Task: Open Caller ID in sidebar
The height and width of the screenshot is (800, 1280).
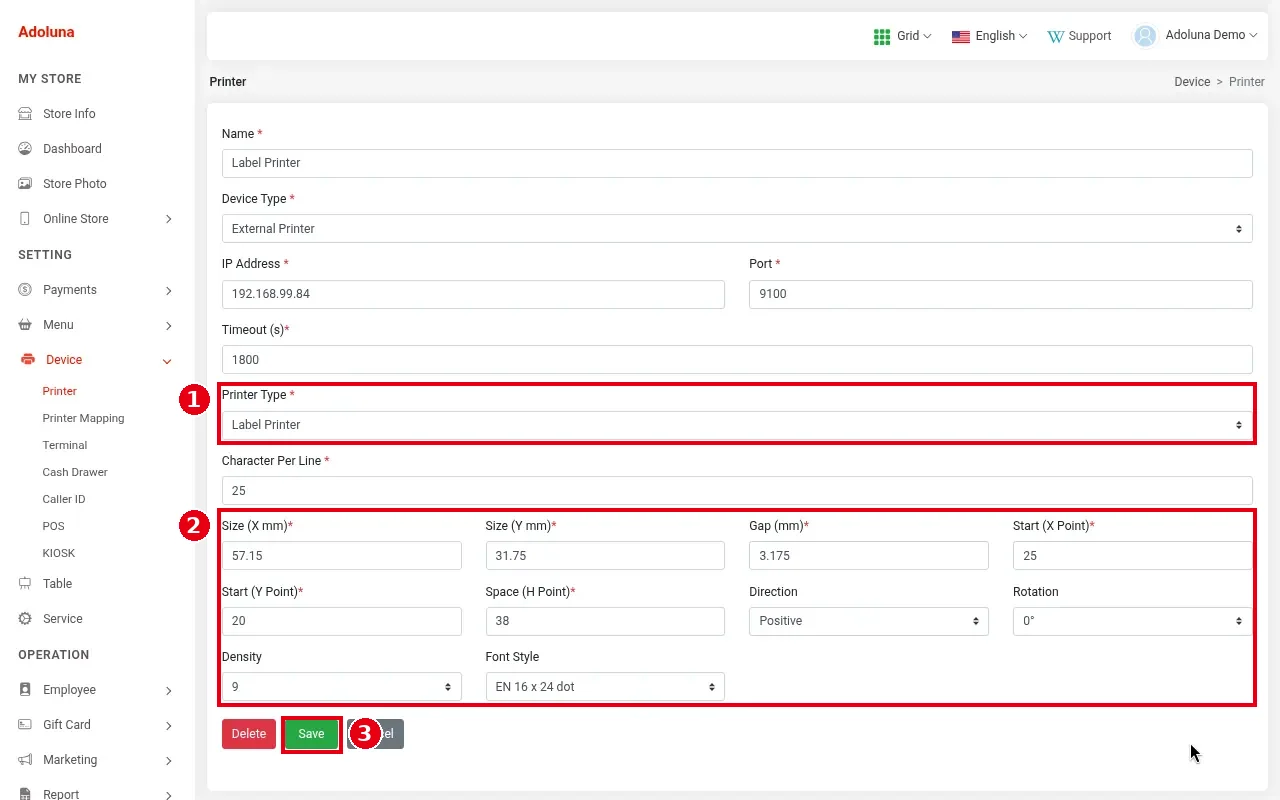Action: (64, 499)
